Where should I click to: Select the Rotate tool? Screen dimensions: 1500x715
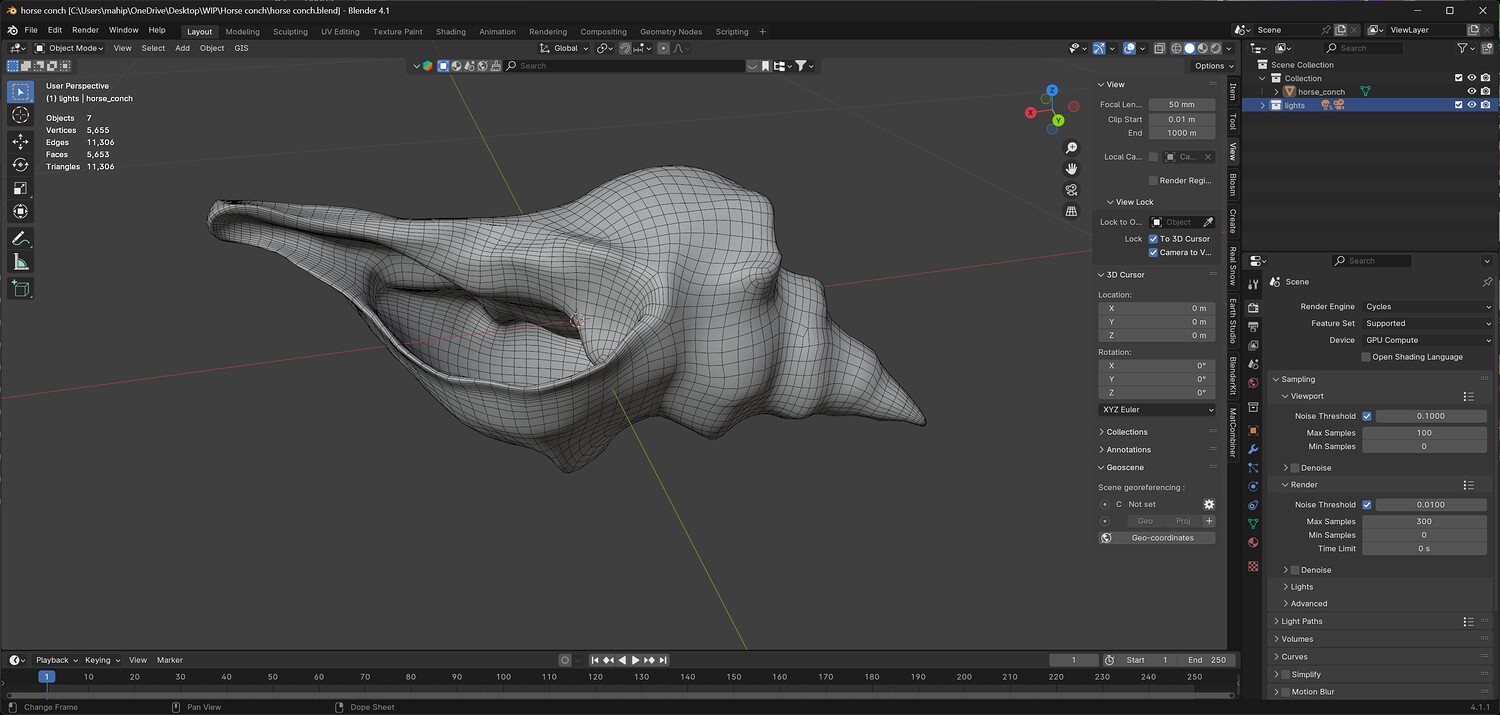tap(20, 165)
